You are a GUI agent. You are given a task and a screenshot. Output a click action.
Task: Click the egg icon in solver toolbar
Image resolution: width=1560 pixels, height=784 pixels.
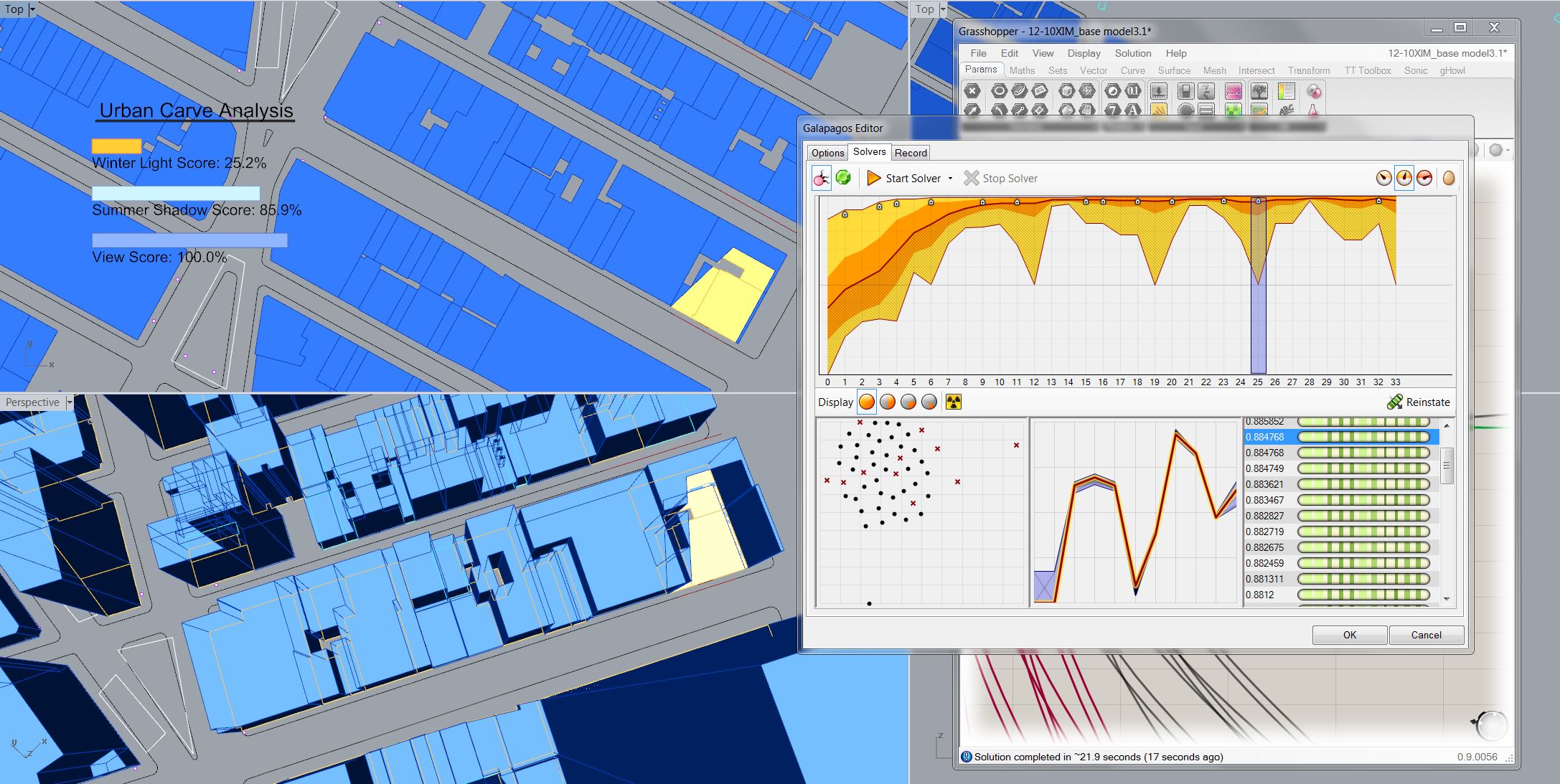pyautogui.click(x=1449, y=179)
